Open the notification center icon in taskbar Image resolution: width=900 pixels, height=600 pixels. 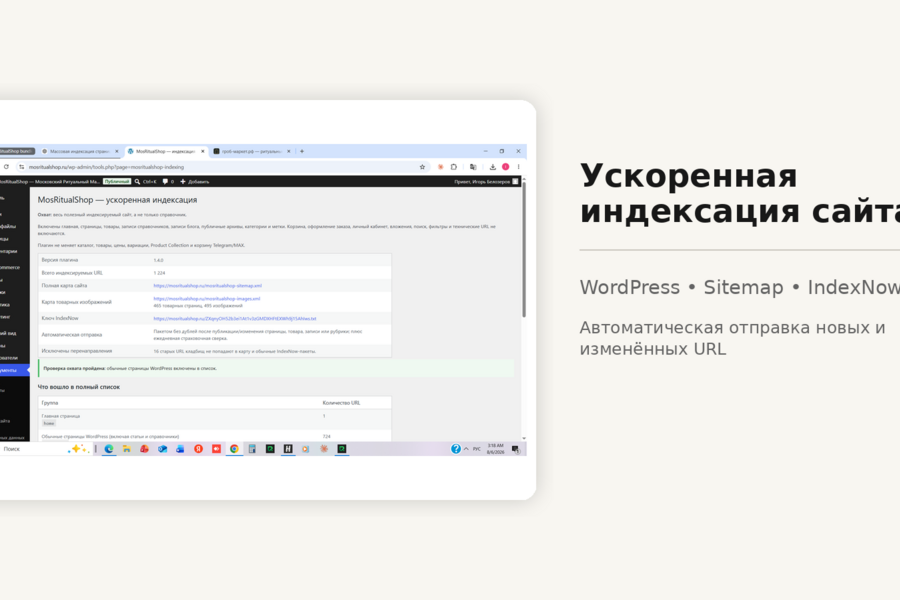(x=515, y=449)
